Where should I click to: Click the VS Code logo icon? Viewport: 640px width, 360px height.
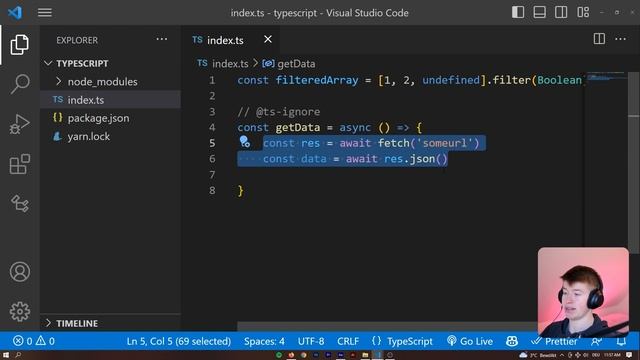pos(15,13)
